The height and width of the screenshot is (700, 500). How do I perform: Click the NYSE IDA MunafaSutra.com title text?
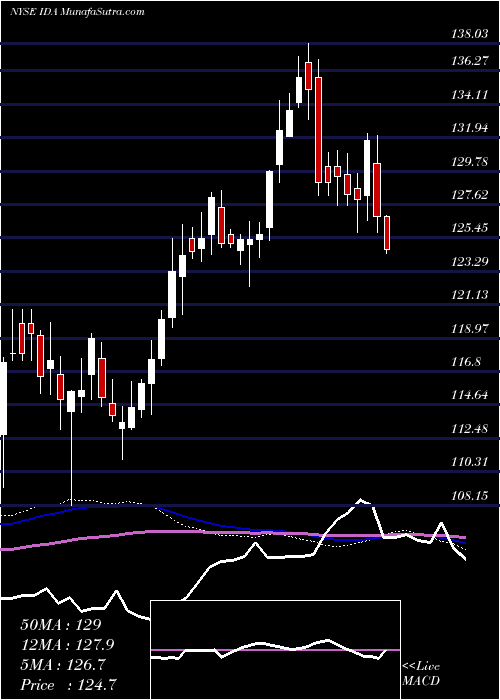tap(77, 12)
